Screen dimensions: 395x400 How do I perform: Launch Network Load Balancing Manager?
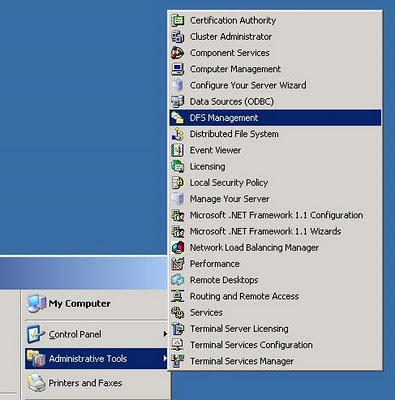[x=275, y=248]
